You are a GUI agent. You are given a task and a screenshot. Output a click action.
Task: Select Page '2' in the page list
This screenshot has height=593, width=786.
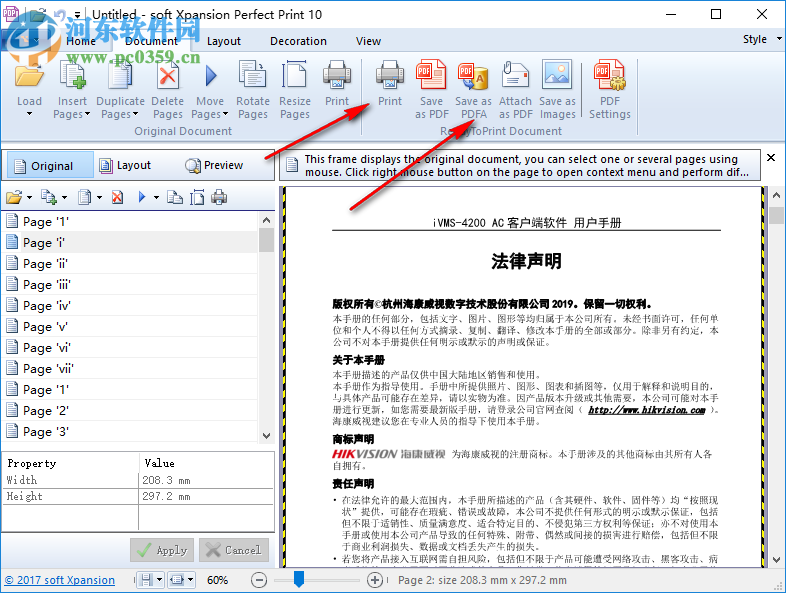point(131,411)
